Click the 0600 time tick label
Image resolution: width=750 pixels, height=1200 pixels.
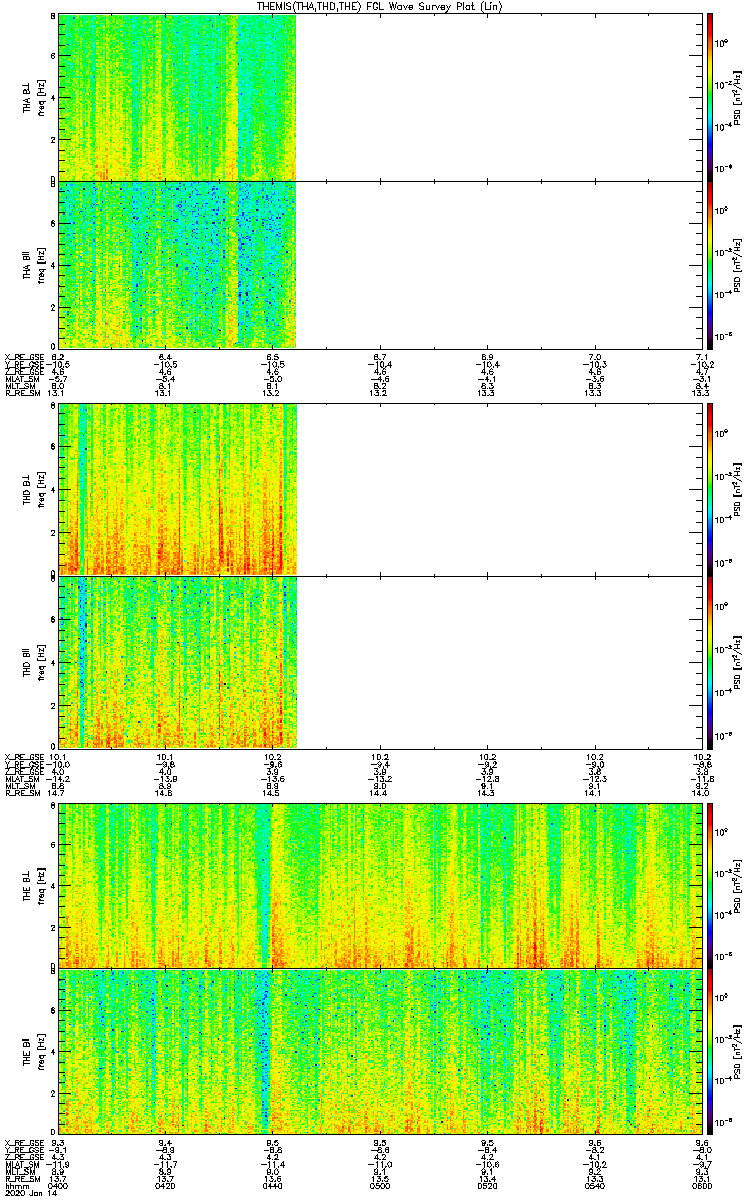702,1184
